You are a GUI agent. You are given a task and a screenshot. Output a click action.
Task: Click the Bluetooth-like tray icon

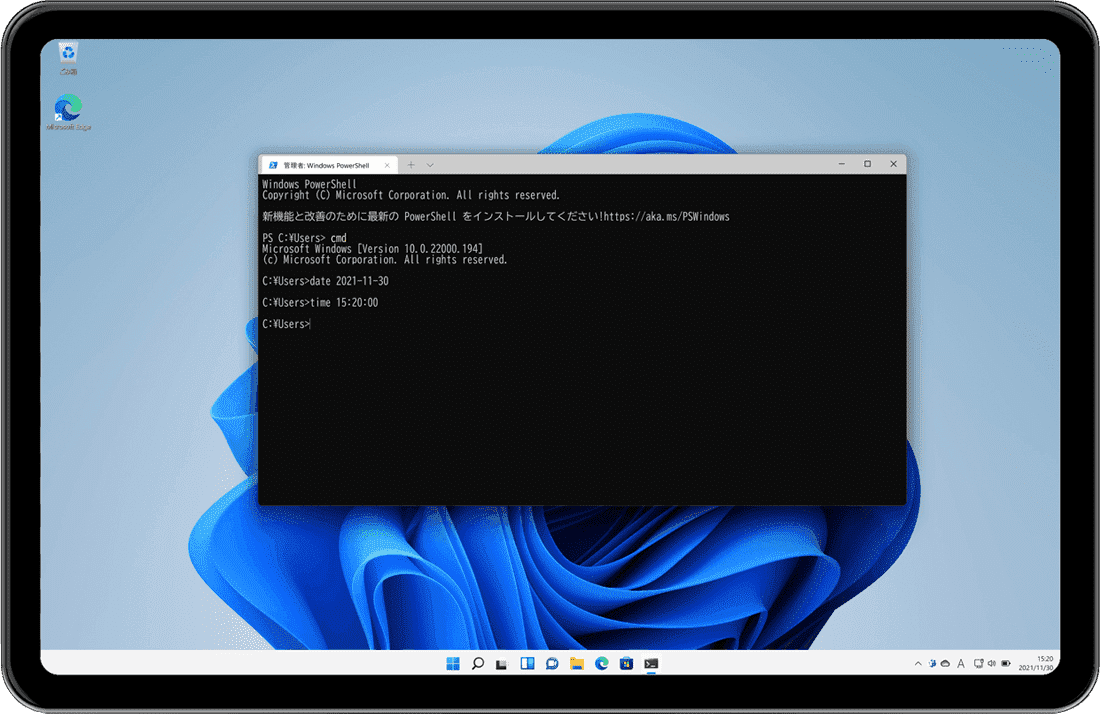pos(932,664)
